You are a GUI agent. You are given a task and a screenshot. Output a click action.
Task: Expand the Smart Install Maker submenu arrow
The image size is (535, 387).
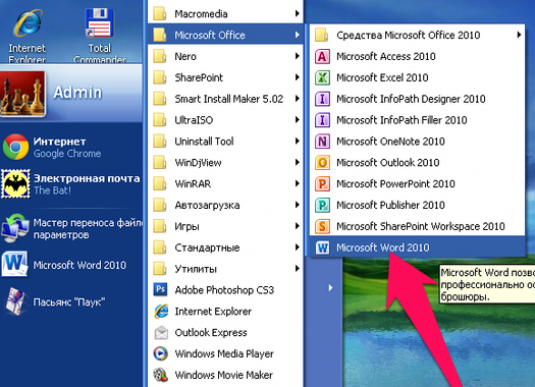pyautogui.click(x=297, y=99)
